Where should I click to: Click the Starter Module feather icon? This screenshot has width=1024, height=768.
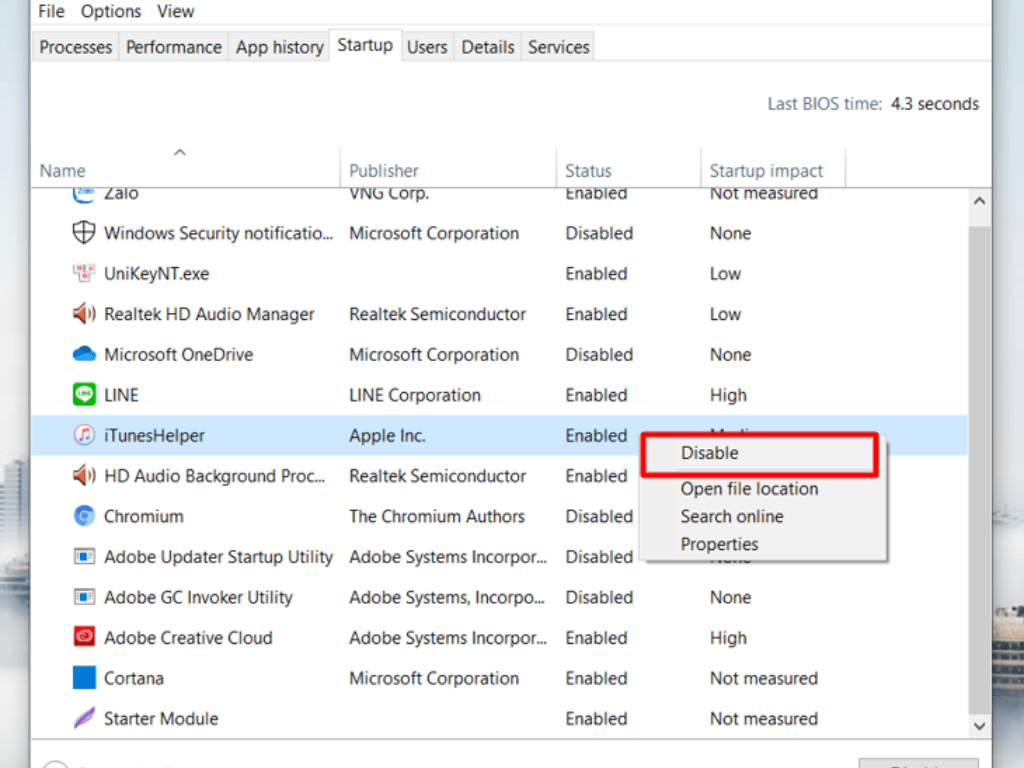pos(84,718)
